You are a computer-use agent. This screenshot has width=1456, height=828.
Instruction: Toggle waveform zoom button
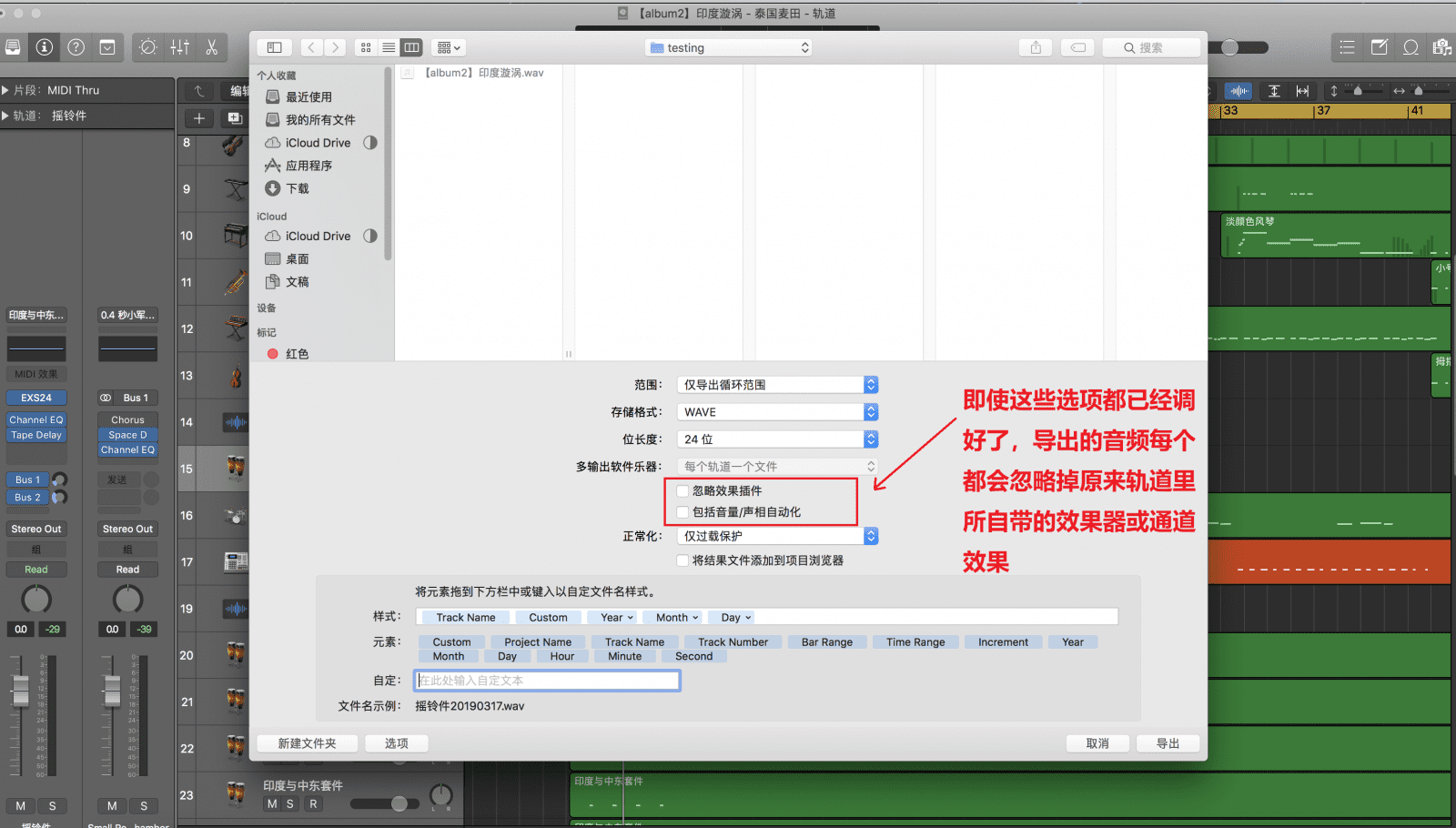pos(1239,91)
